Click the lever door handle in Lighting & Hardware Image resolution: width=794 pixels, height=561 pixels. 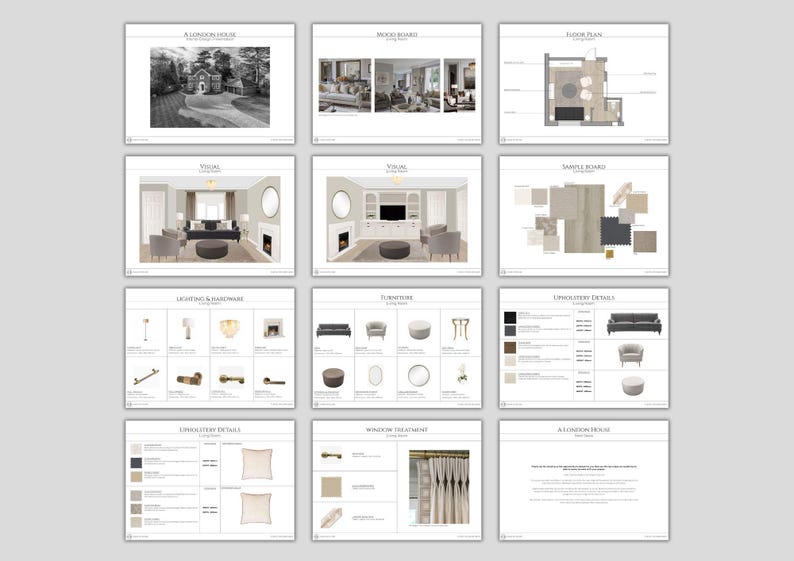[x=274, y=381]
